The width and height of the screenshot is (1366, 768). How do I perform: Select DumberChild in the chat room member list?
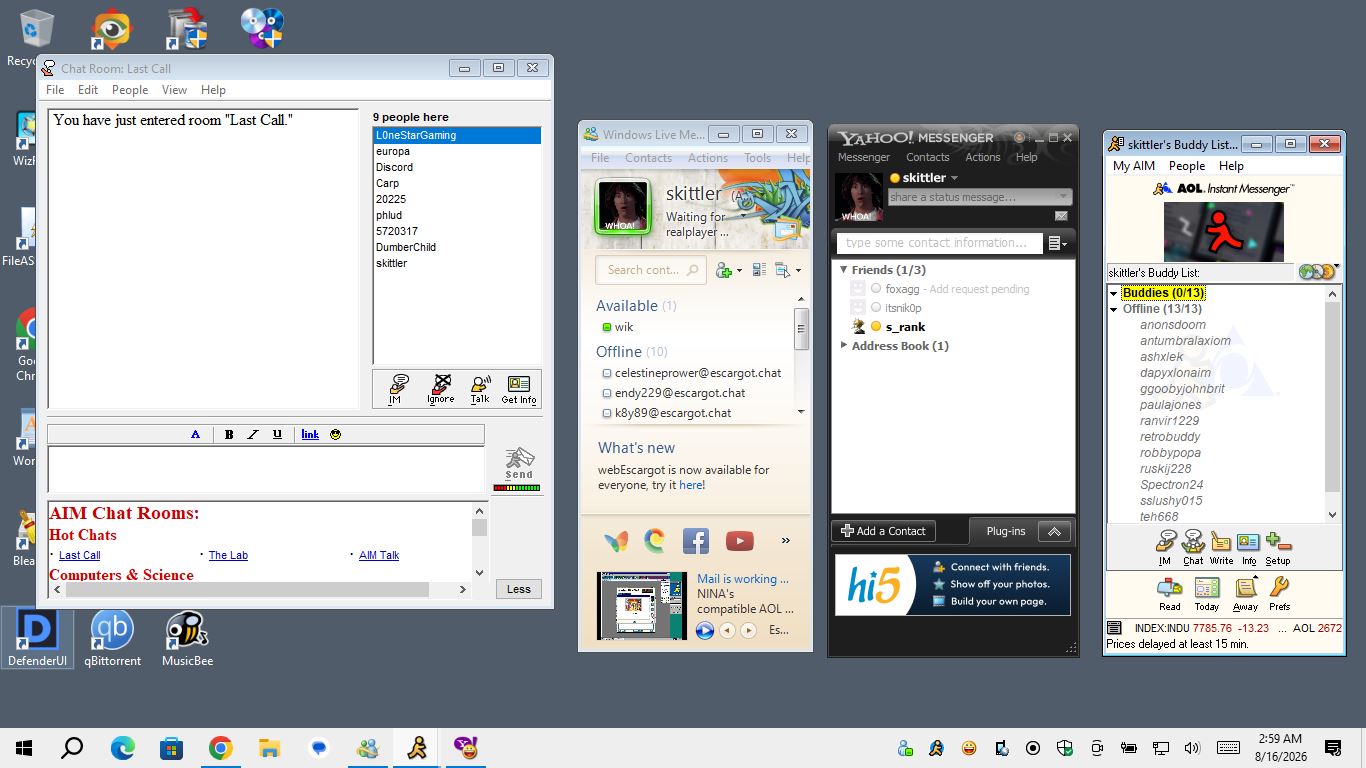tap(406, 247)
